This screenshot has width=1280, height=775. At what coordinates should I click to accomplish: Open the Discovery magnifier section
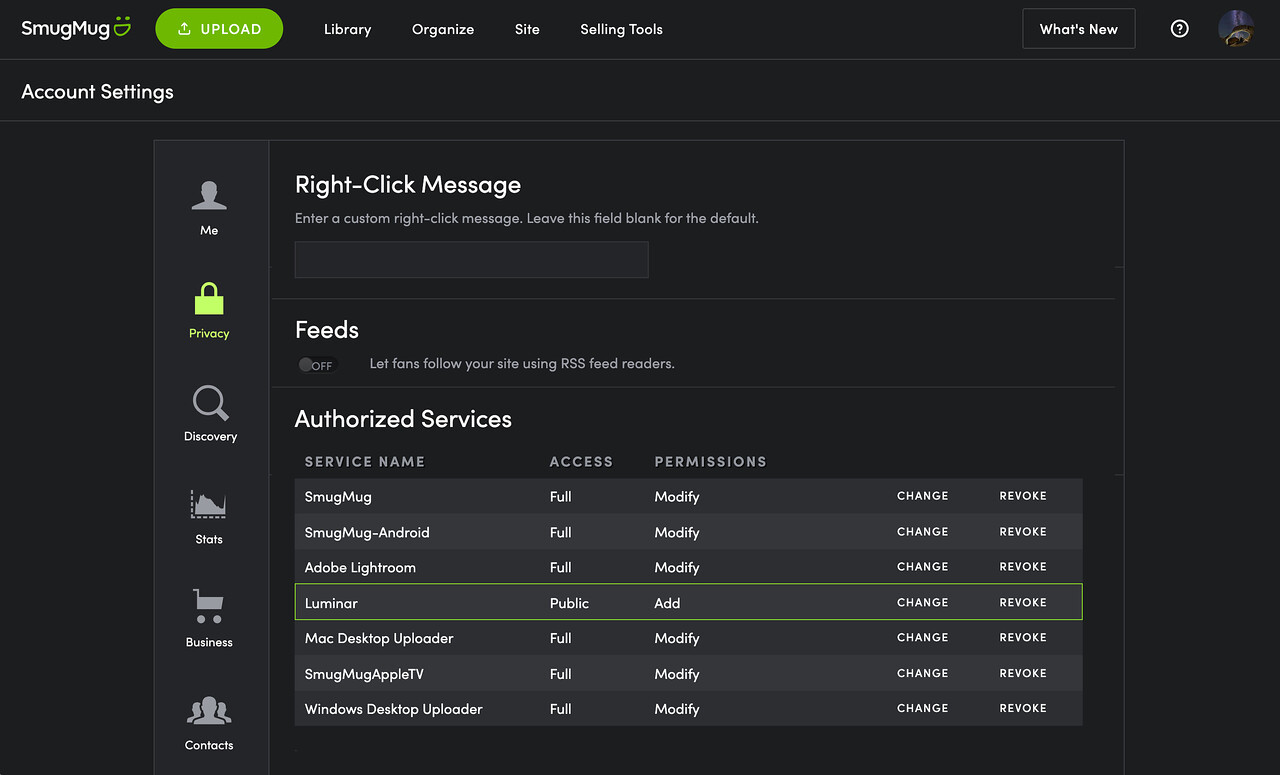point(210,414)
